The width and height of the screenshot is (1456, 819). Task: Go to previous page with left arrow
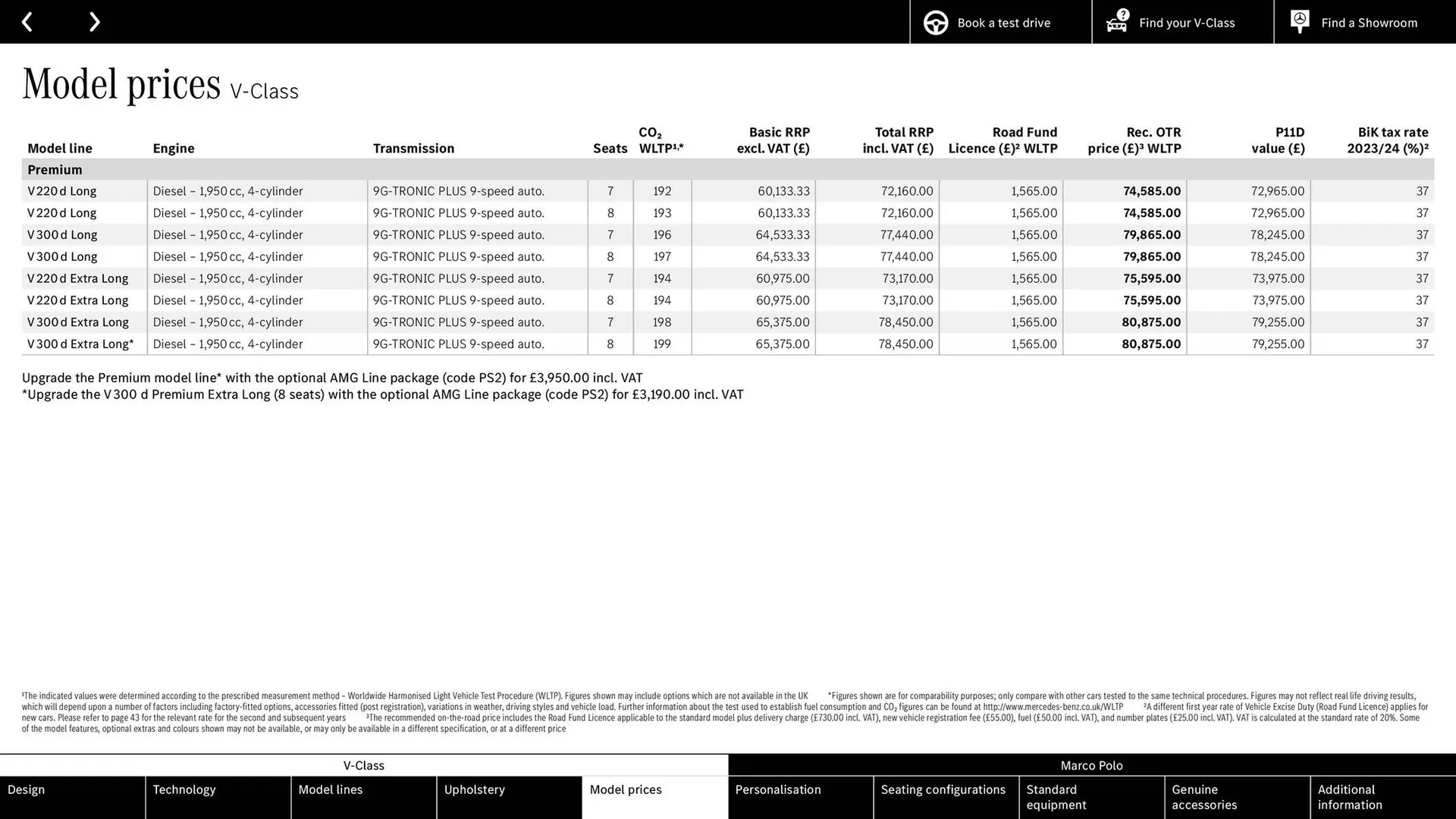[x=27, y=21]
